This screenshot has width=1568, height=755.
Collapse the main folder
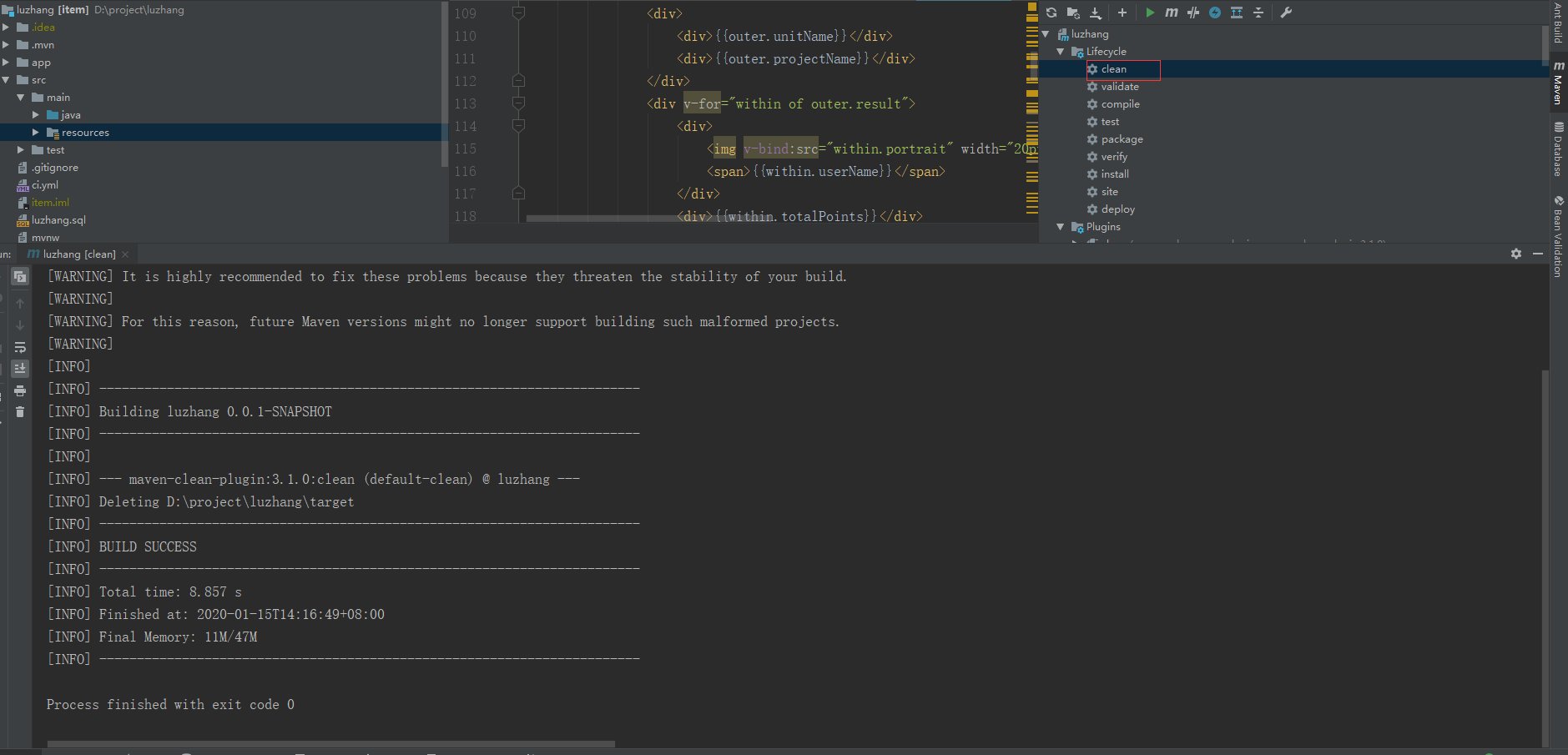click(x=21, y=98)
